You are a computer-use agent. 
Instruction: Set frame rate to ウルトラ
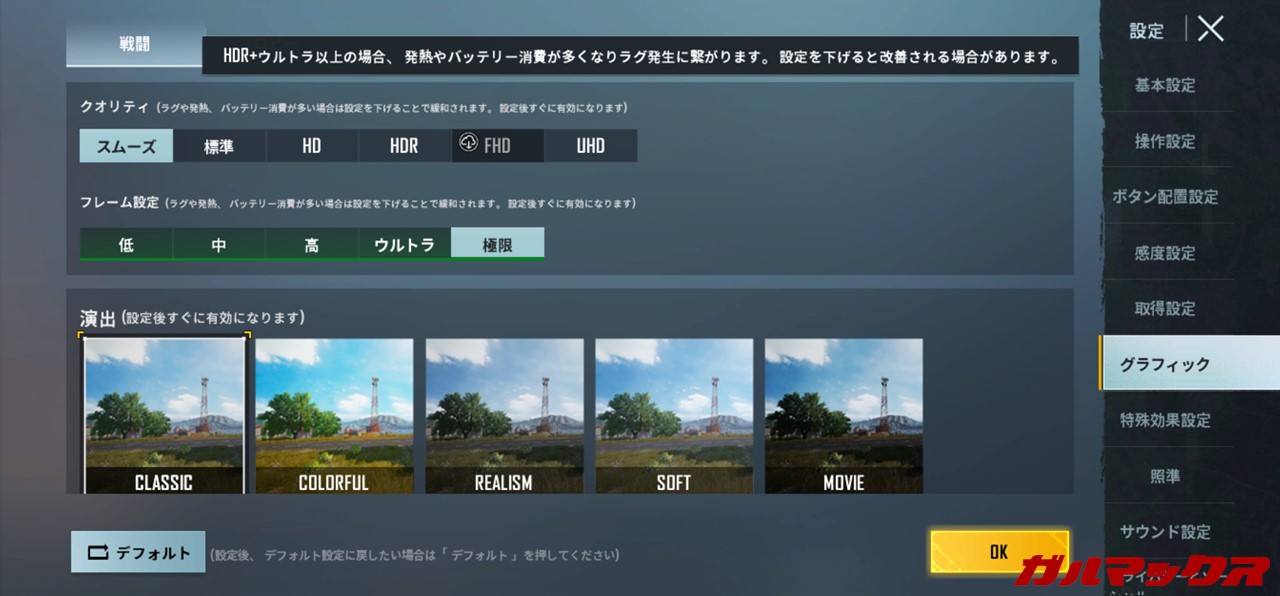(404, 244)
